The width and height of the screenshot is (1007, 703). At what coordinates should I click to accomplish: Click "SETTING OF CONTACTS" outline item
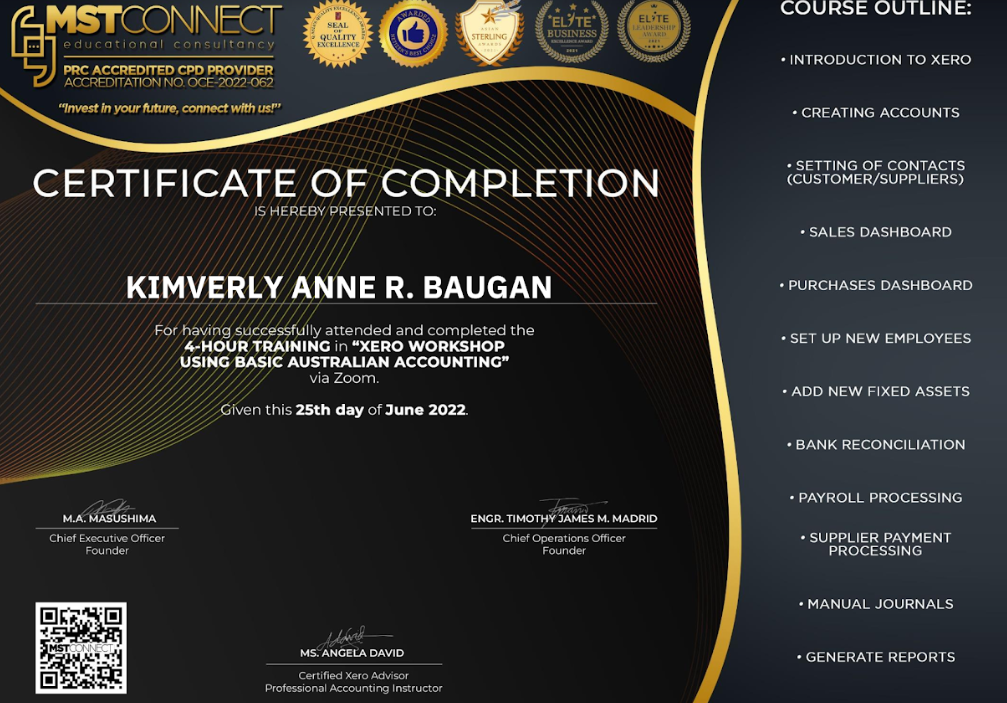876,172
